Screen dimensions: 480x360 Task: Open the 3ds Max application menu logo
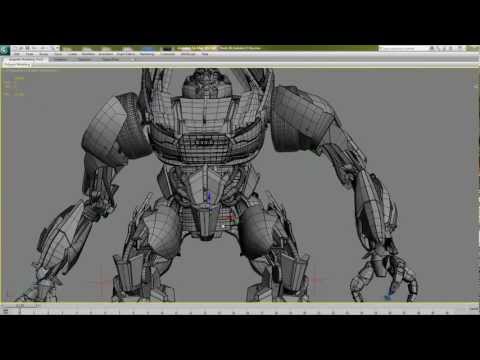pyautogui.click(x=5, y=50)
